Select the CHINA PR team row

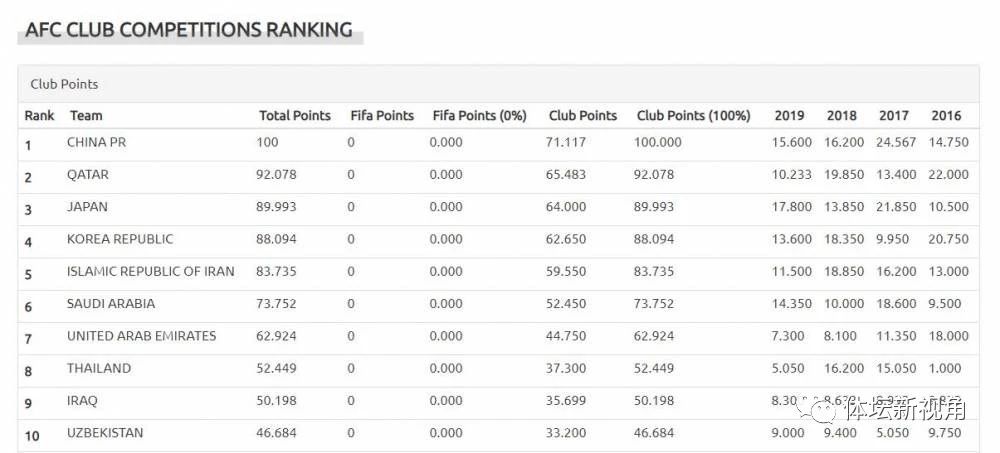point(498,144)
